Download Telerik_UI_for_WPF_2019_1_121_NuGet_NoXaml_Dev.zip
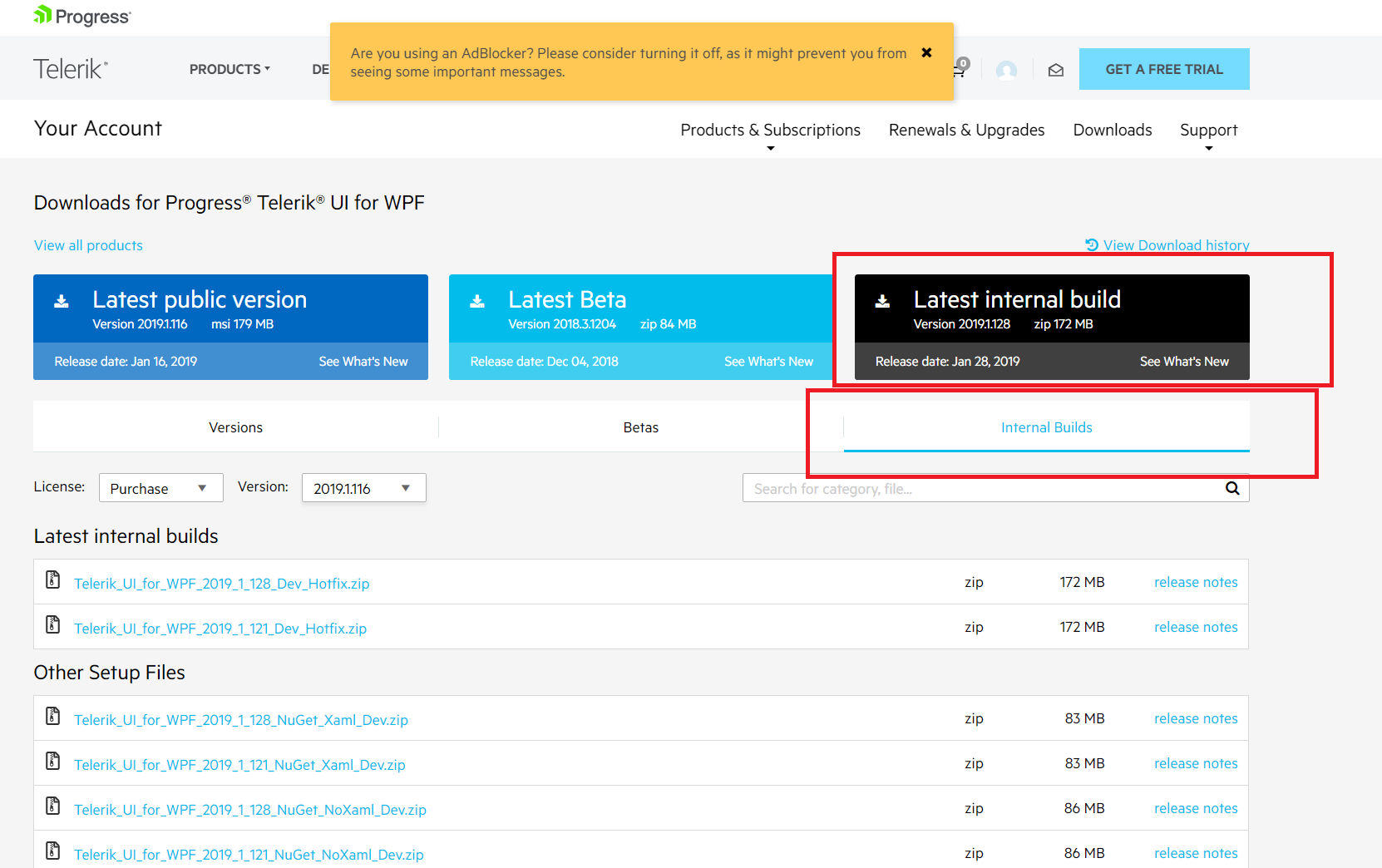 click(x=249, y=855)
